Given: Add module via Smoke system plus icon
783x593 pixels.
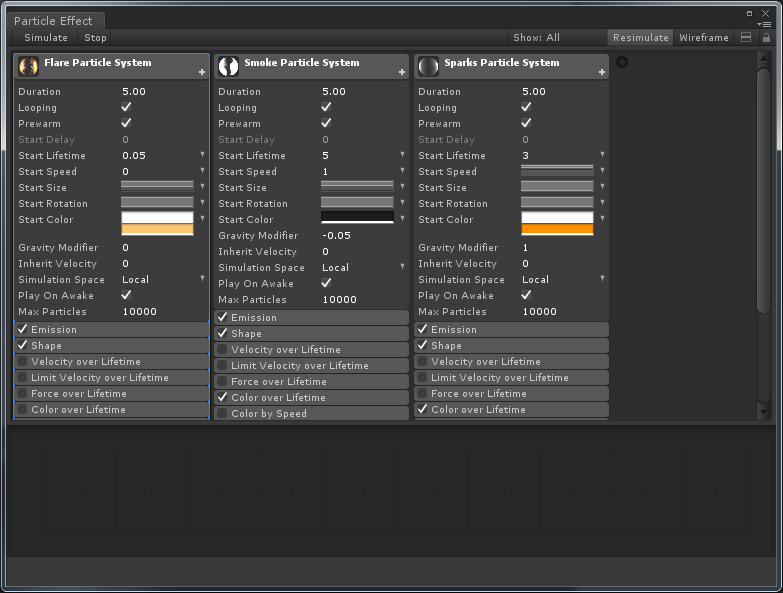Looking at the screenshot, I should point(402,72).
